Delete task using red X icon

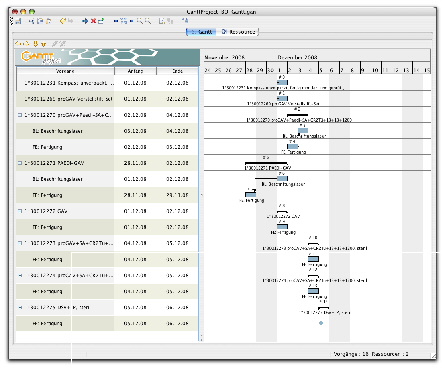pos(93,21)
